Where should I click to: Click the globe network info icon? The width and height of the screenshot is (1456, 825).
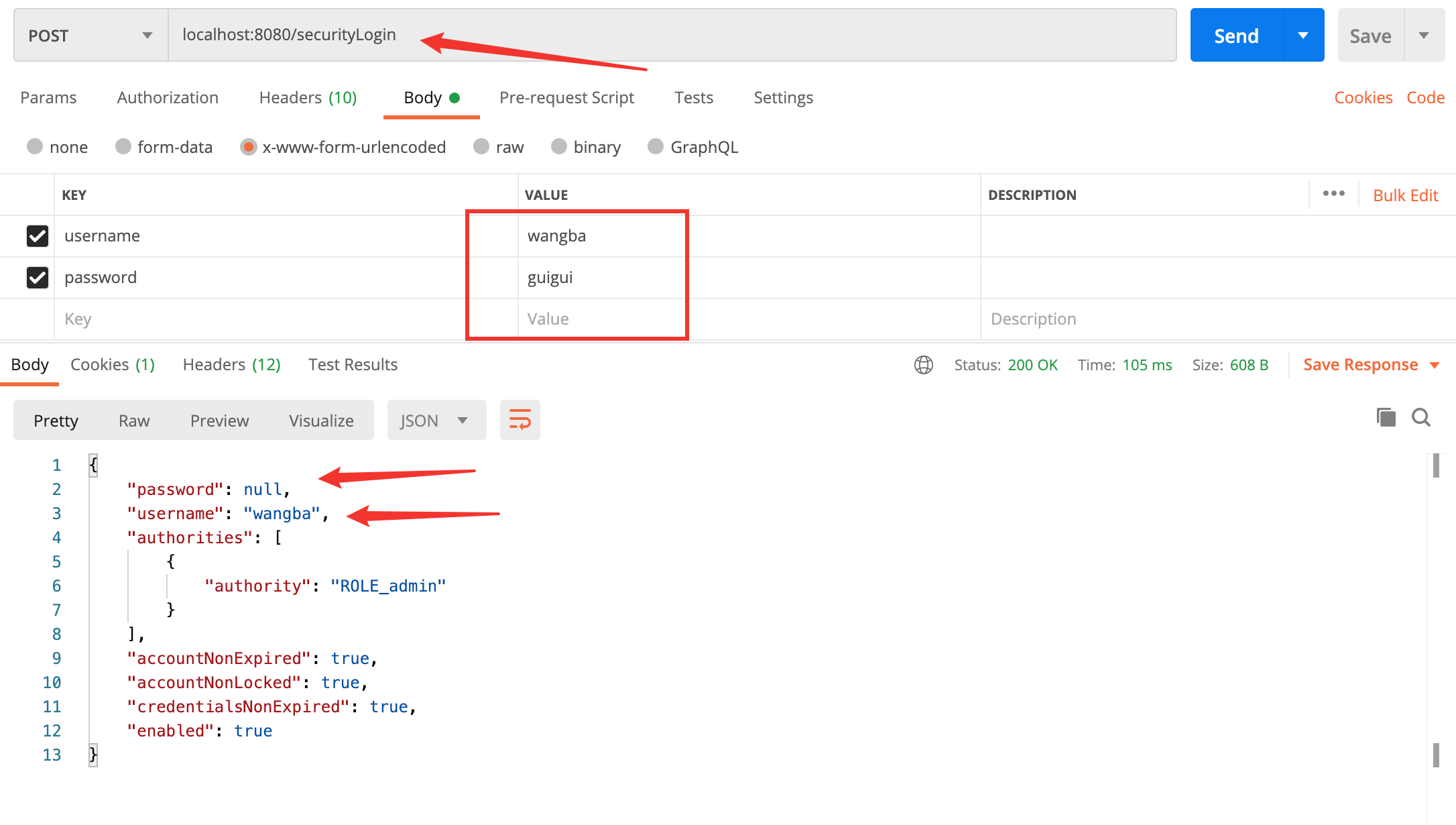[923, 365]
